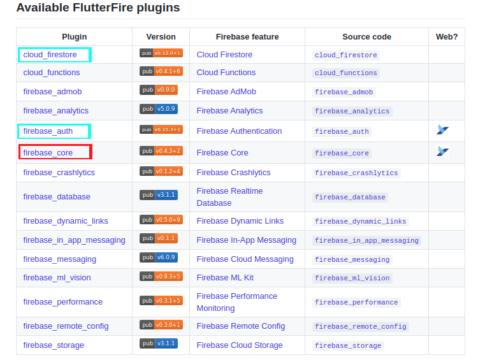The image size is (485, 360).
Task: Open the cloud_functions plugin link
Action: [52, 72]
